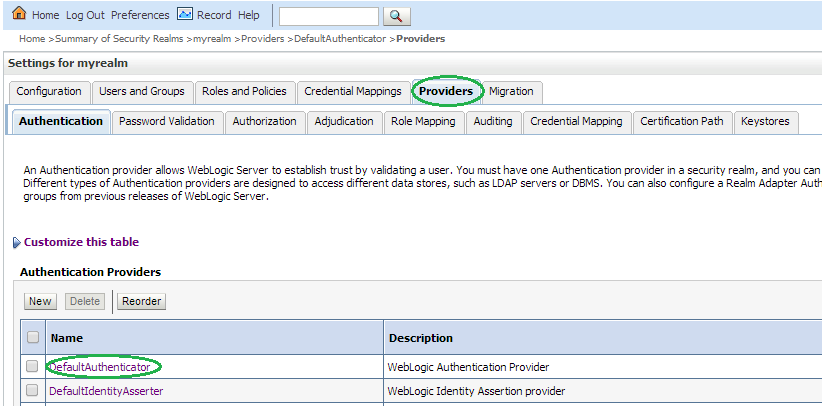Click the search input field

[329, 16]
